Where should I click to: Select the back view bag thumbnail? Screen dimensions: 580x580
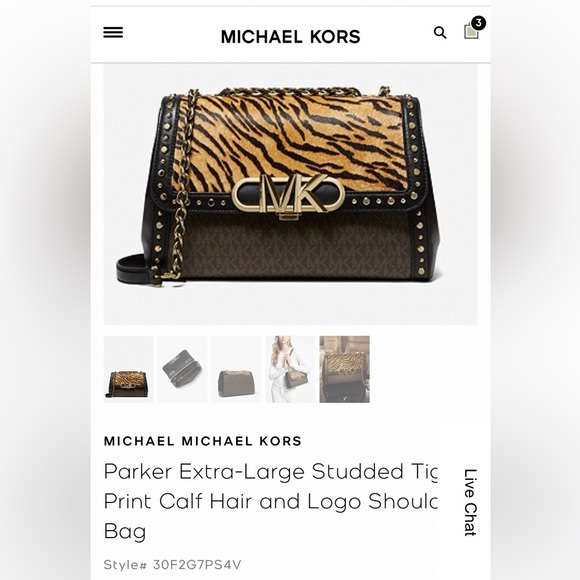click(x=236, y=369)
